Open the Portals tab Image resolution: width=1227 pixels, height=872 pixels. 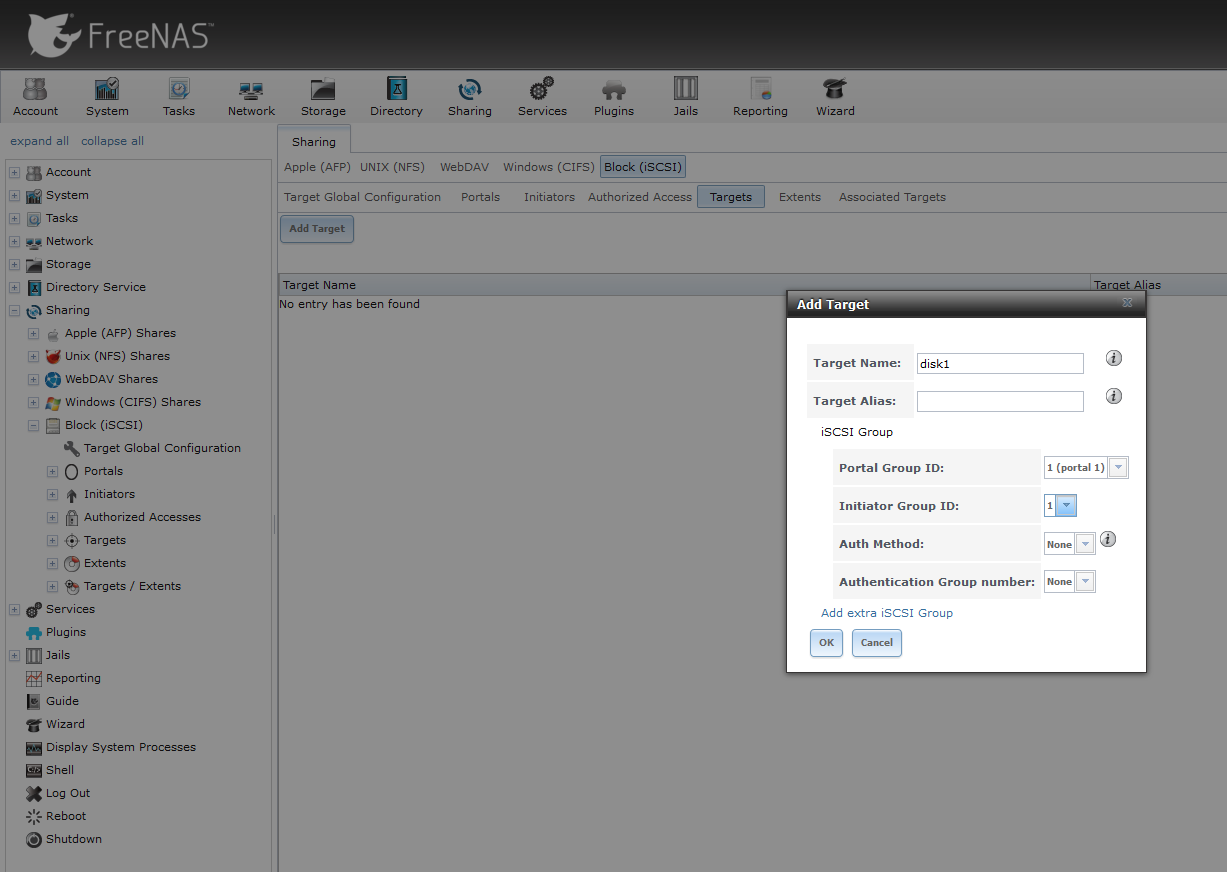click(480, 197)
